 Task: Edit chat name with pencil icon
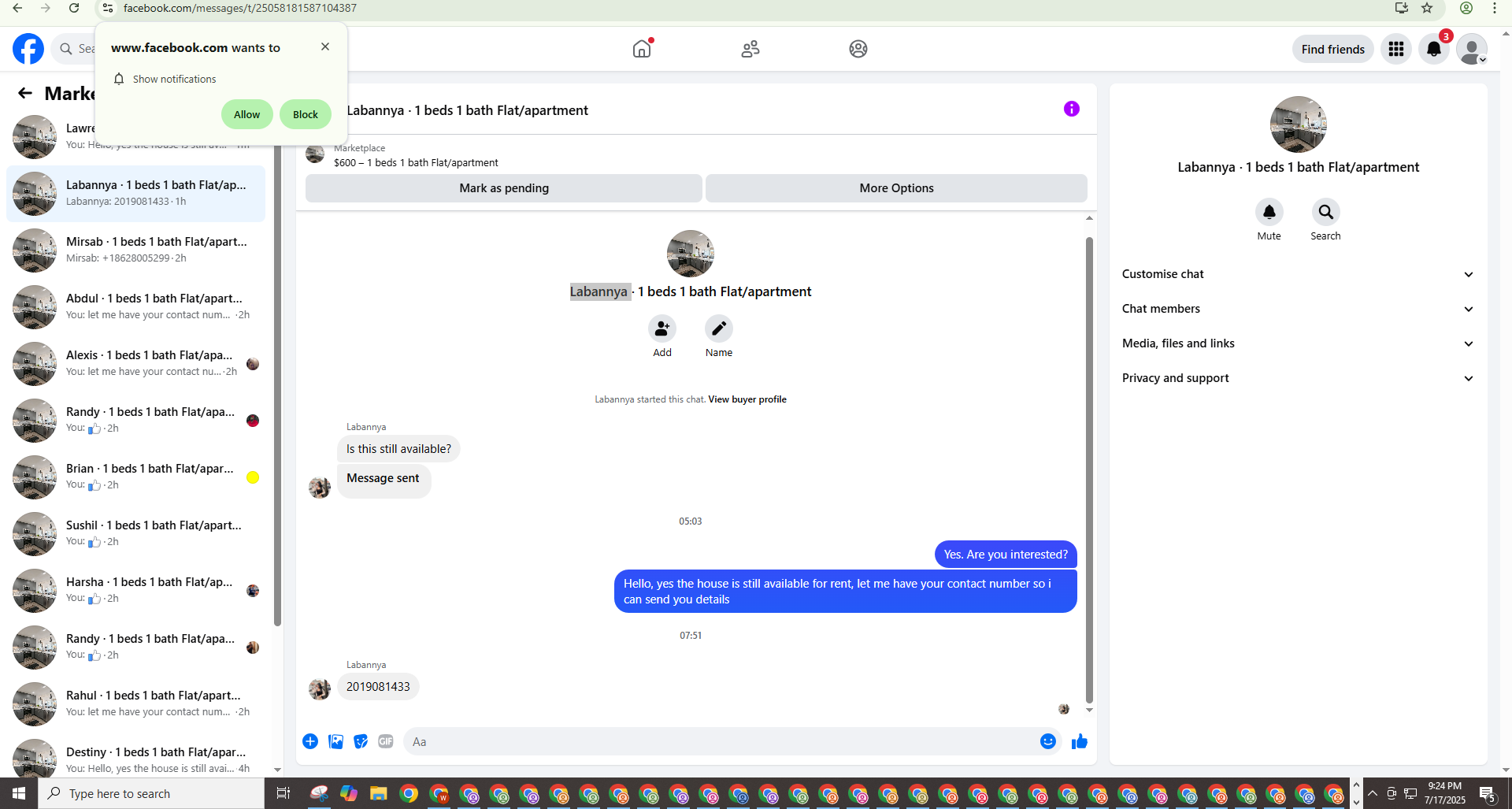tap(719, 328)
